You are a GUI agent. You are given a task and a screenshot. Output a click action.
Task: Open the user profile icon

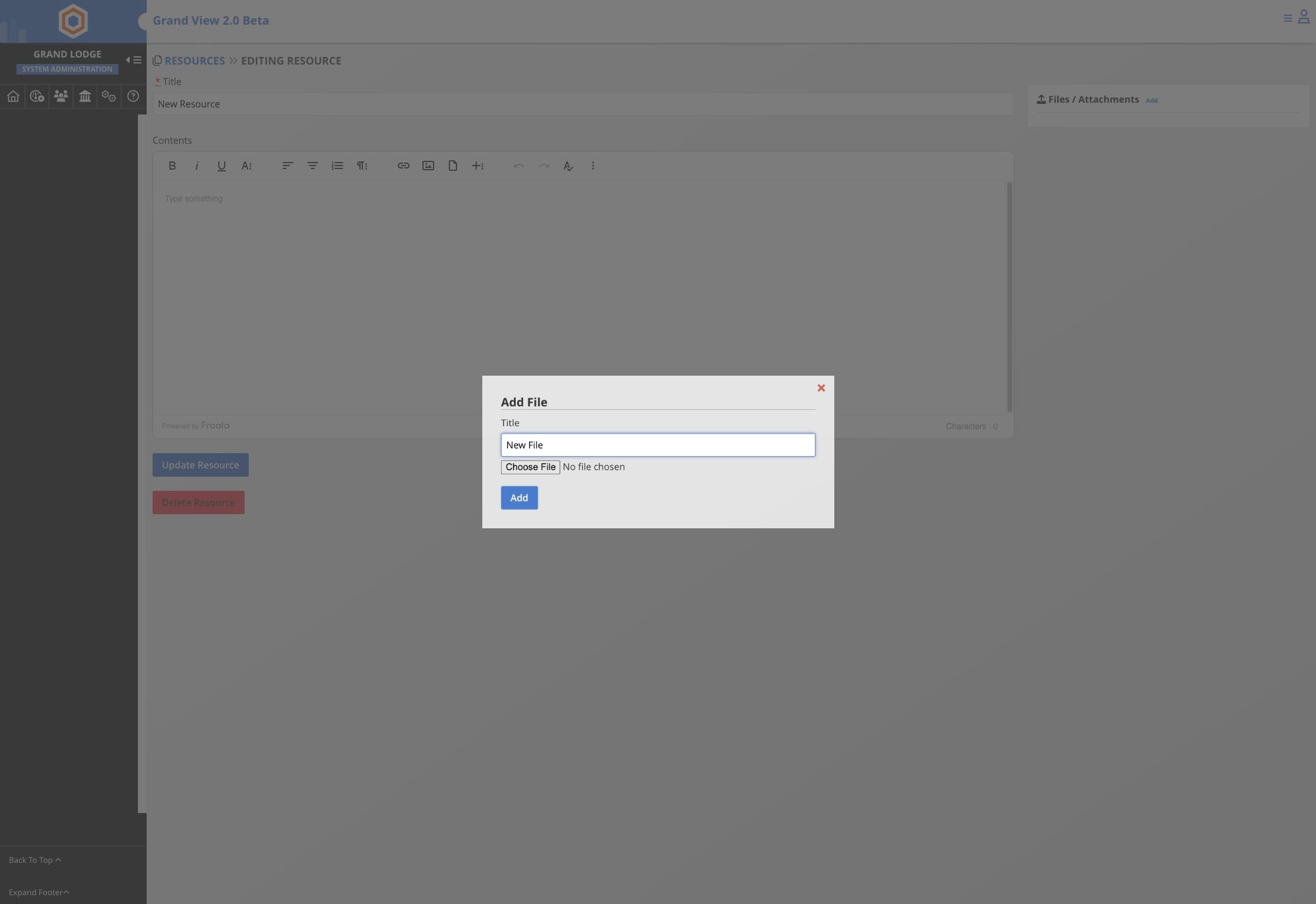point(1304,16)
